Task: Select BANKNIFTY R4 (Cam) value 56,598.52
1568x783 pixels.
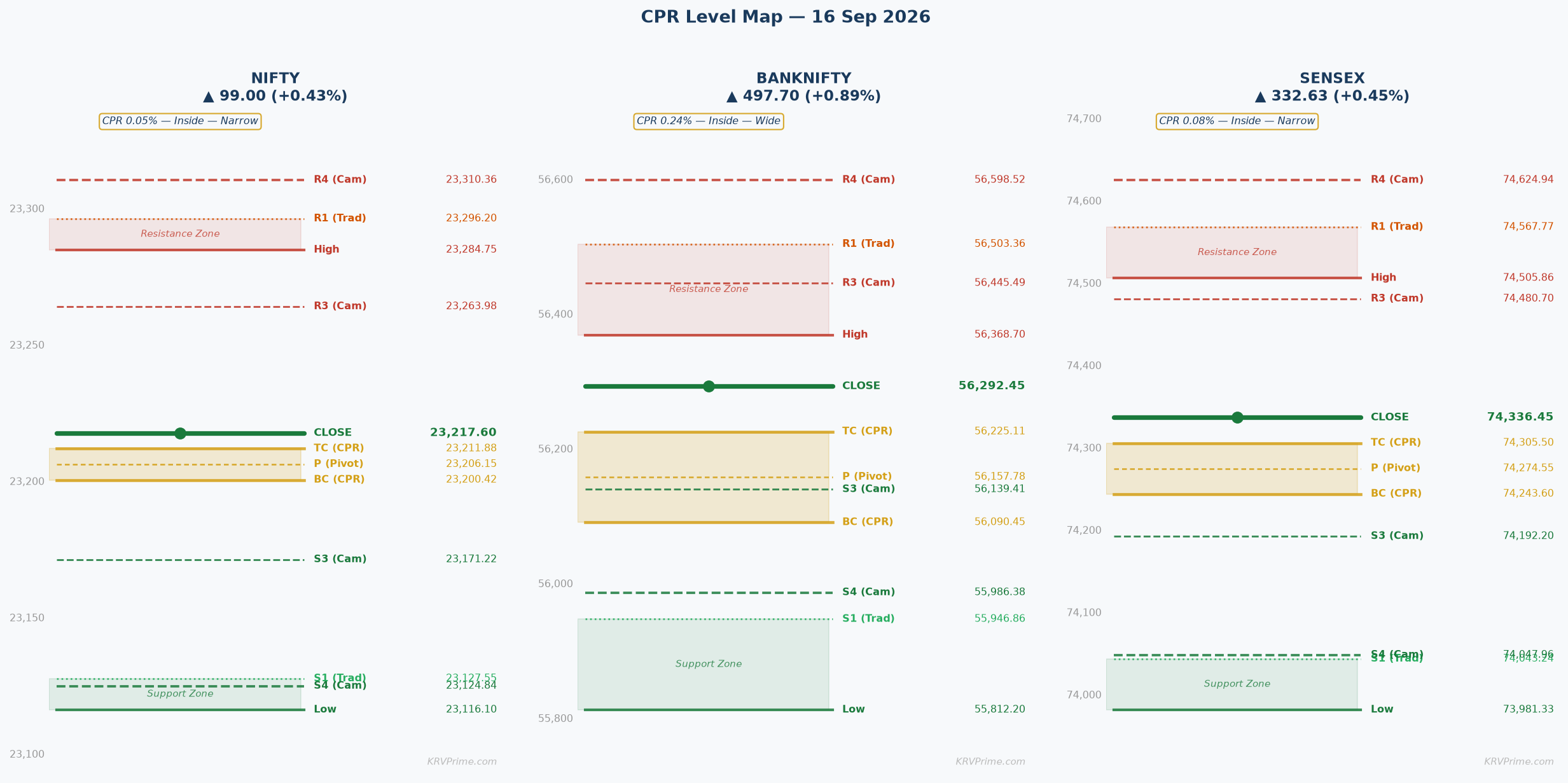Action: tap(1000, 180)
